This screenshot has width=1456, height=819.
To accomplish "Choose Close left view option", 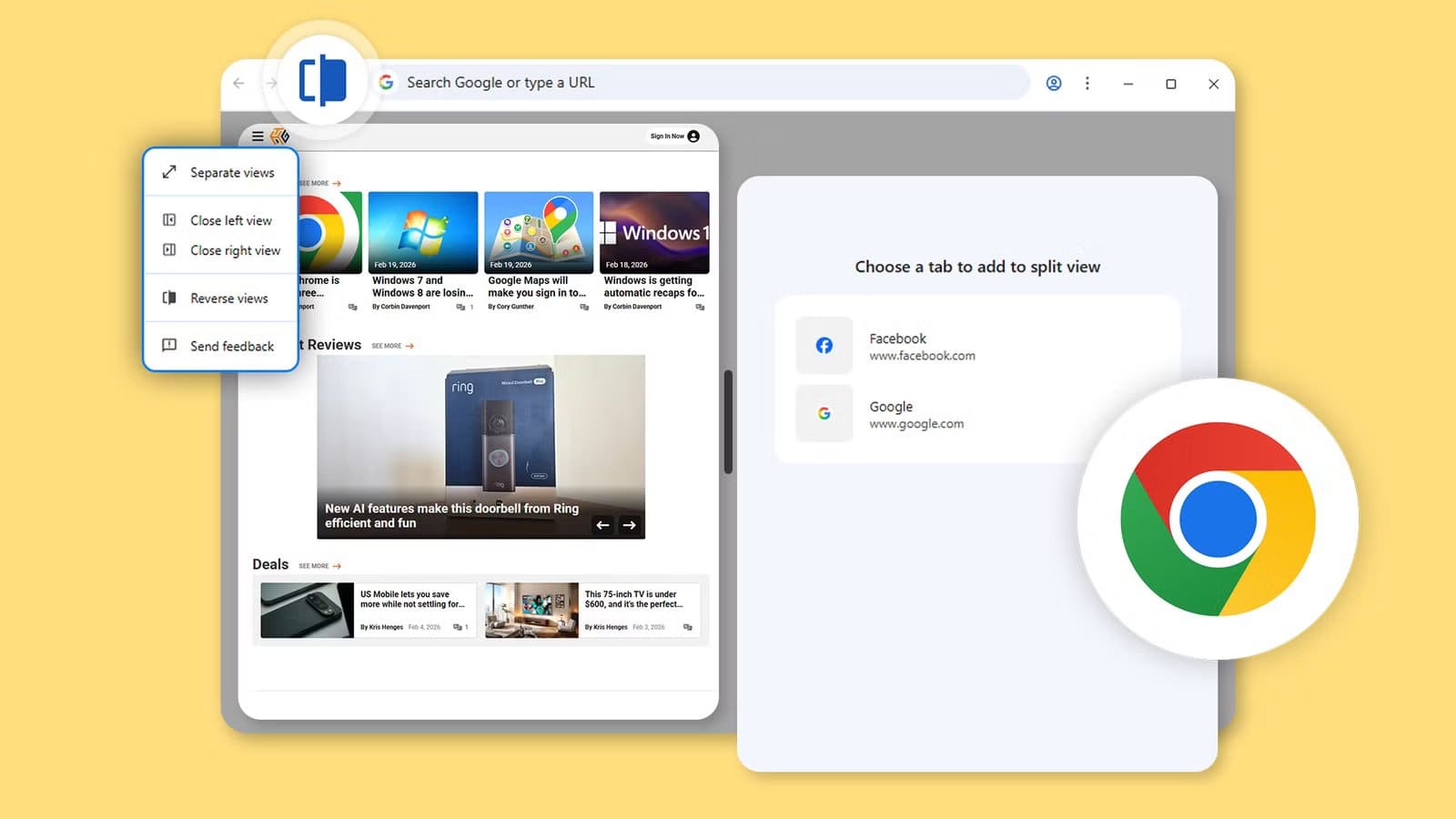I will pyautogui.click(x=230, y=220).
